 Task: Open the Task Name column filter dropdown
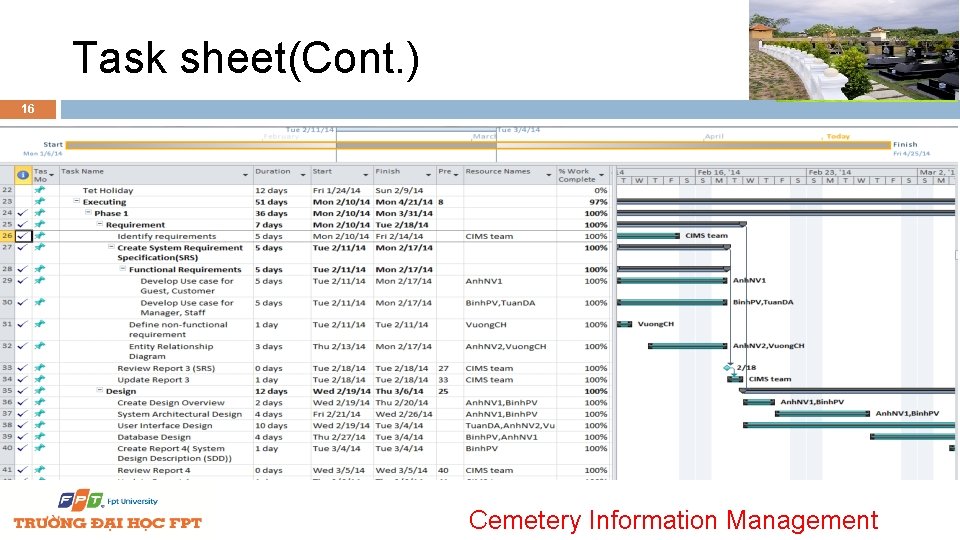[x=246, y=175]
